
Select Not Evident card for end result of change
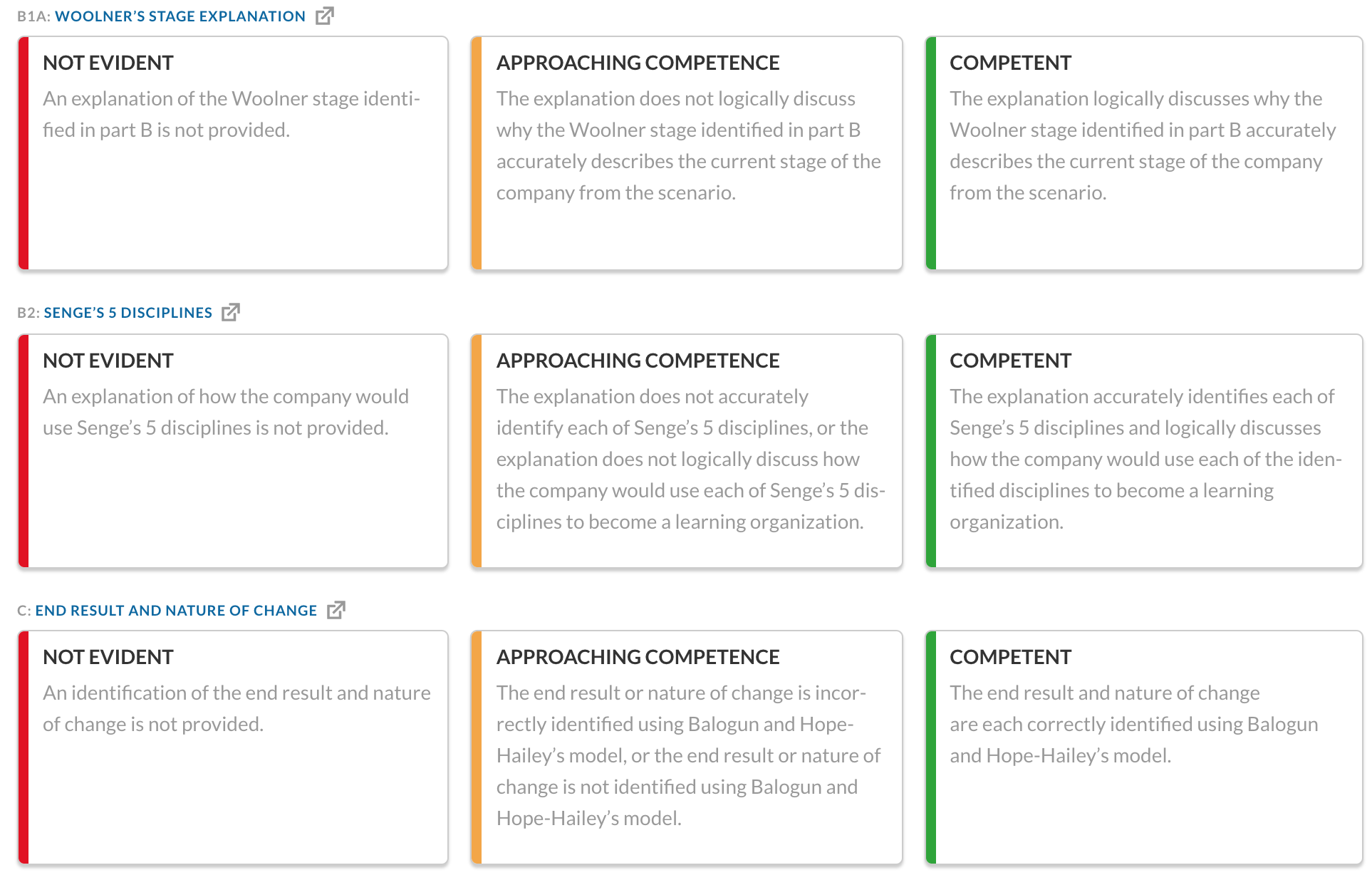[233, 747]
